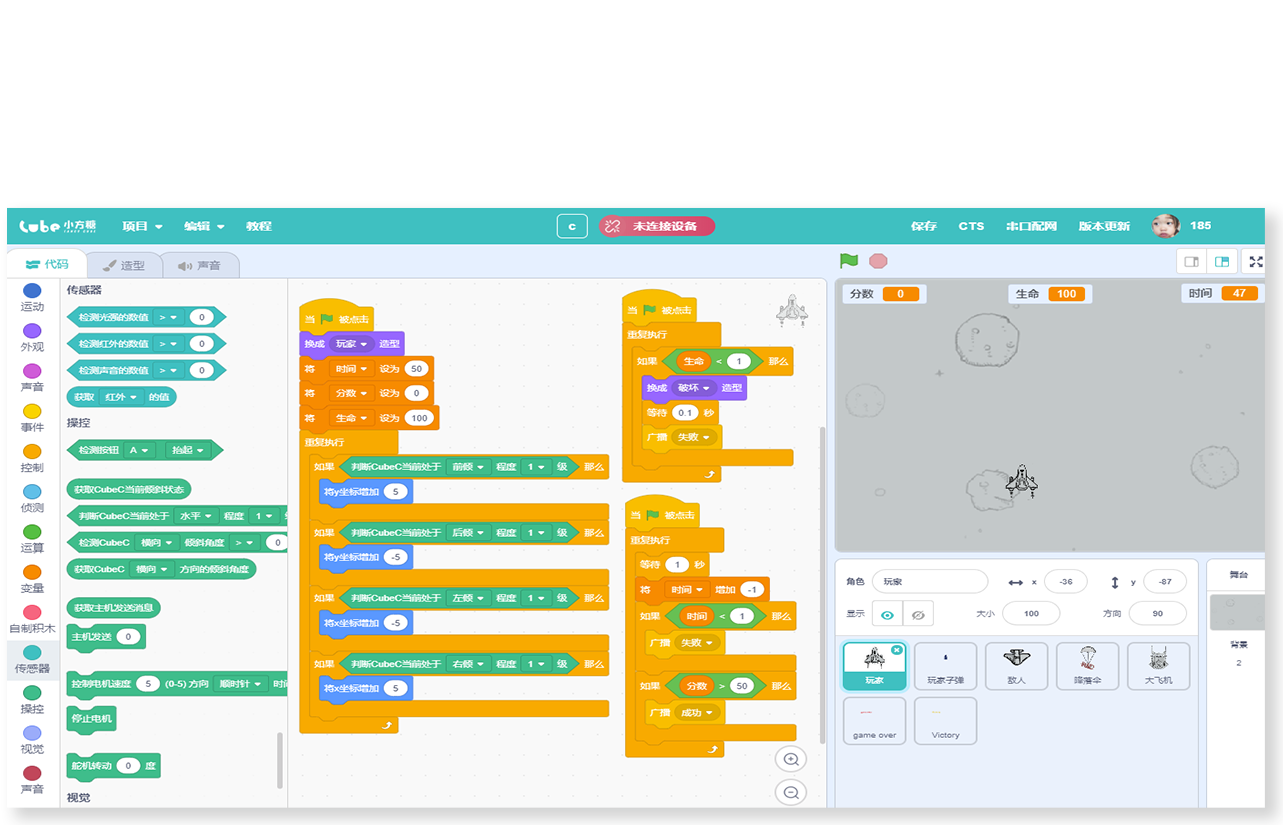Click the 版本更新 version update link
The width and height of the screenshot is (1283, 825).
click(x=1104, y=226)
